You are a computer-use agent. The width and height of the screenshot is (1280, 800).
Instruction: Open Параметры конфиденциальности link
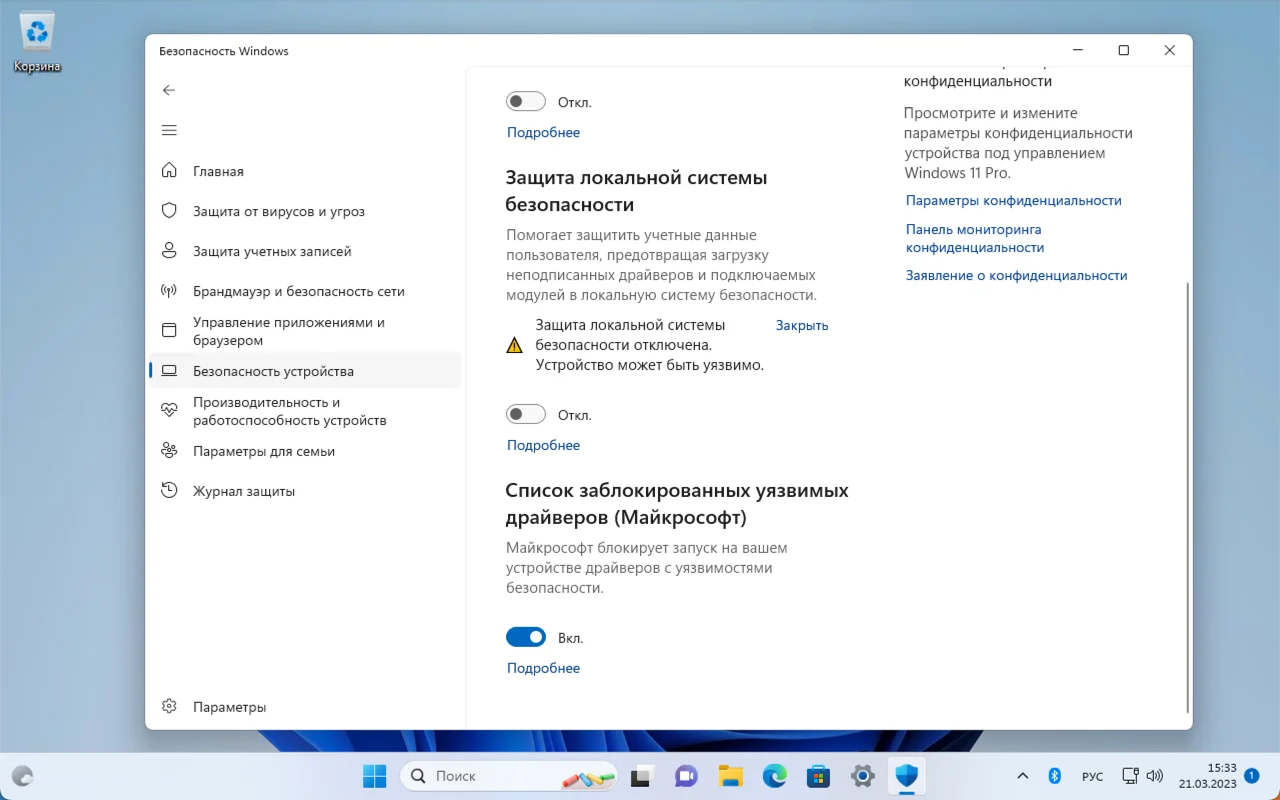[1014, 200]
